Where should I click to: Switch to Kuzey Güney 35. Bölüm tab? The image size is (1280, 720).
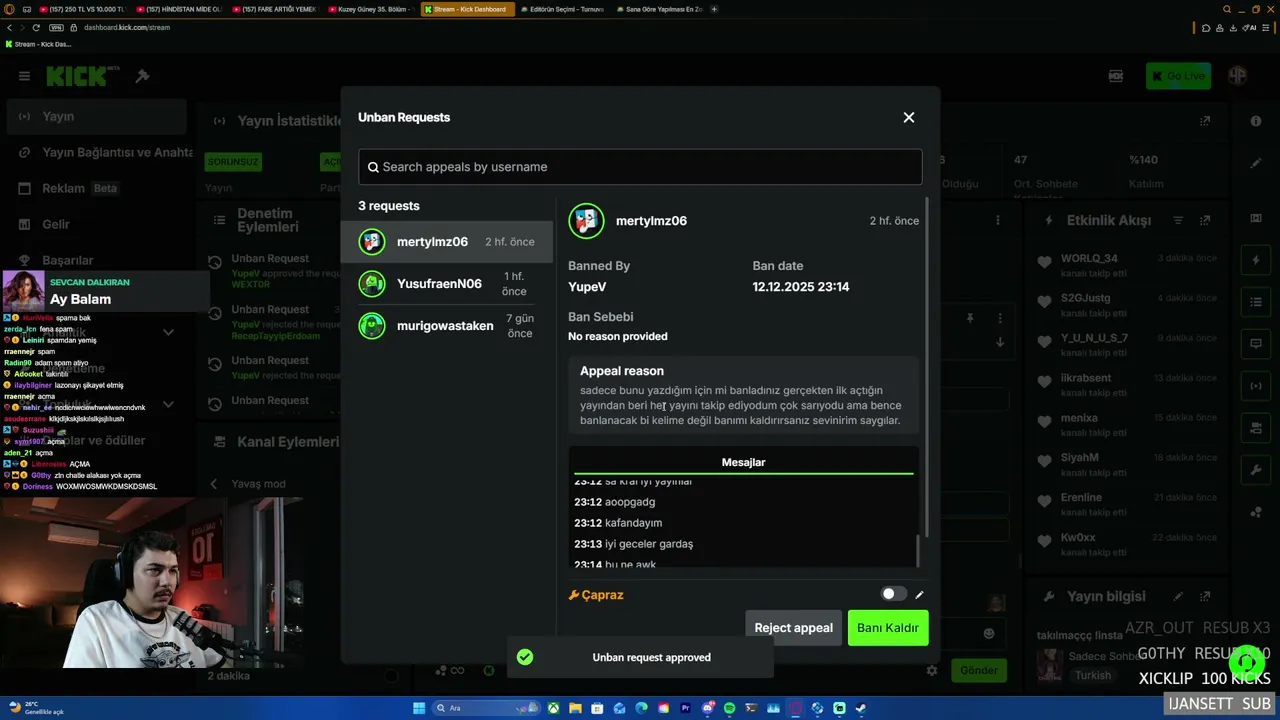(x=371, y=9)
